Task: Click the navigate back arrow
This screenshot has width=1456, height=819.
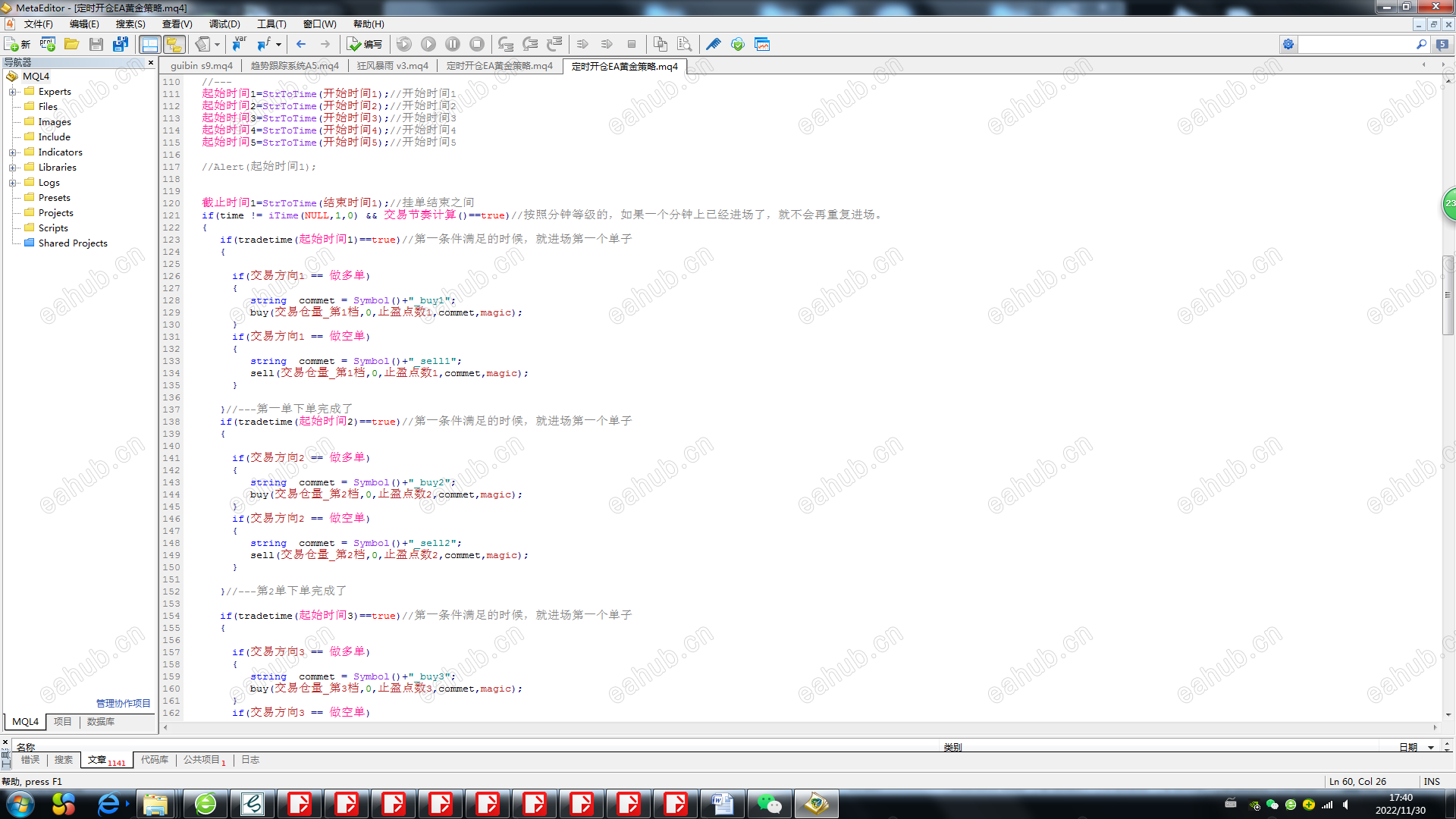Action: pos(301,44)
